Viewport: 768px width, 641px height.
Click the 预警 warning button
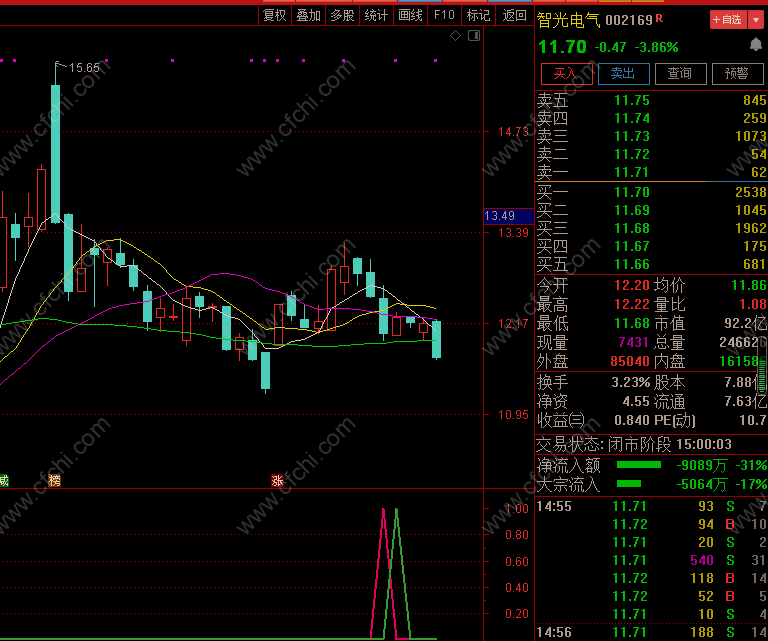tap(737, 74)
